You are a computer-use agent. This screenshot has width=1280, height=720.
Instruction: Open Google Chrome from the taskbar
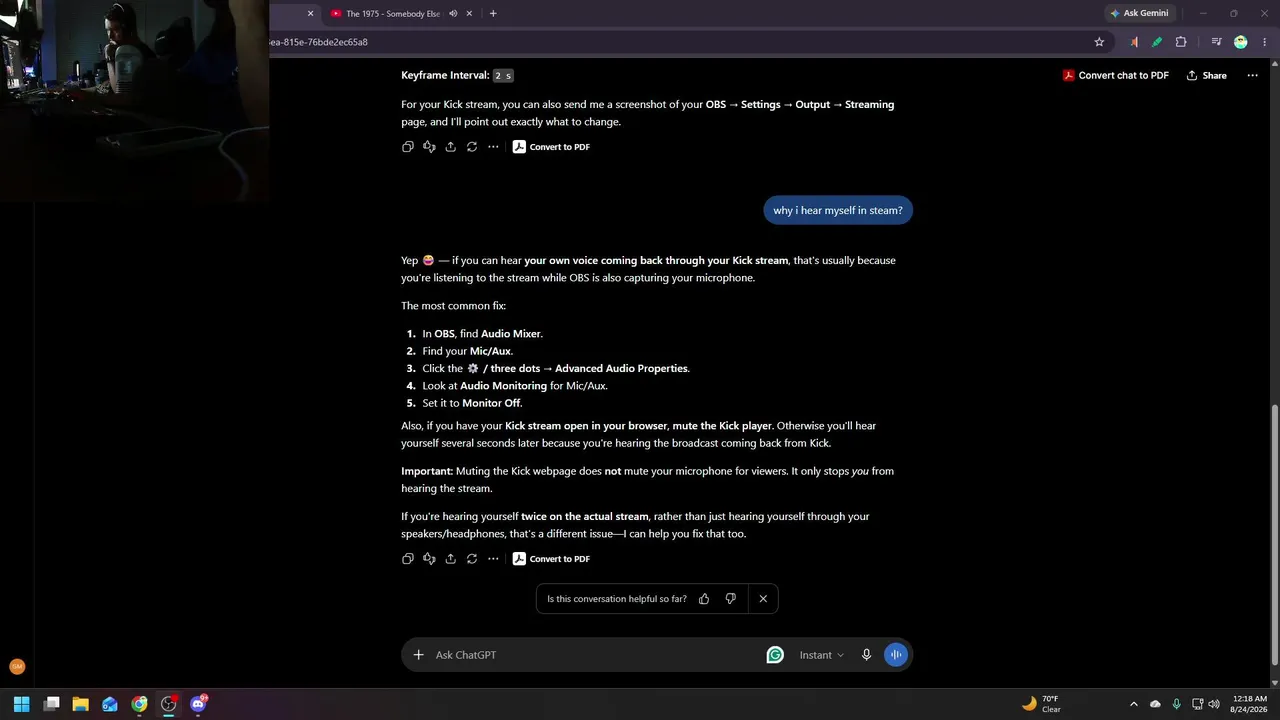click(x=139, y=704)
